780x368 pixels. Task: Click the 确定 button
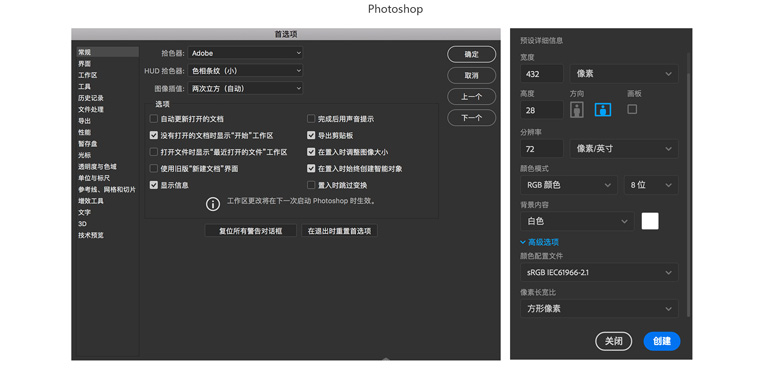point(472,54)
